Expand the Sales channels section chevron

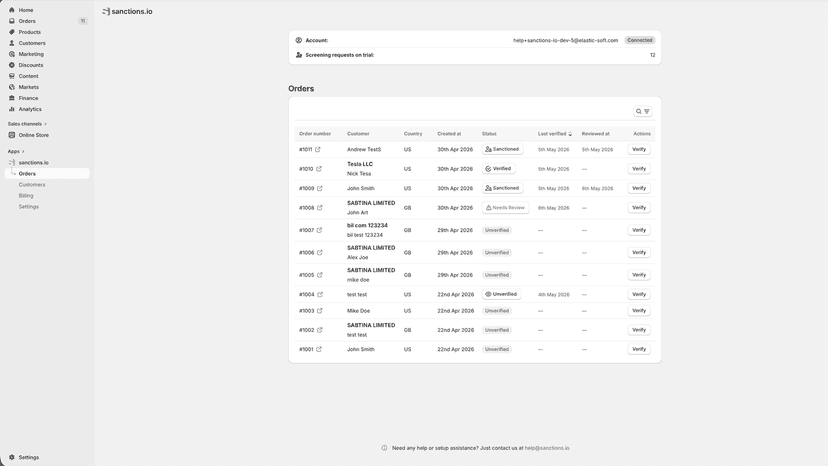point(45,124)
